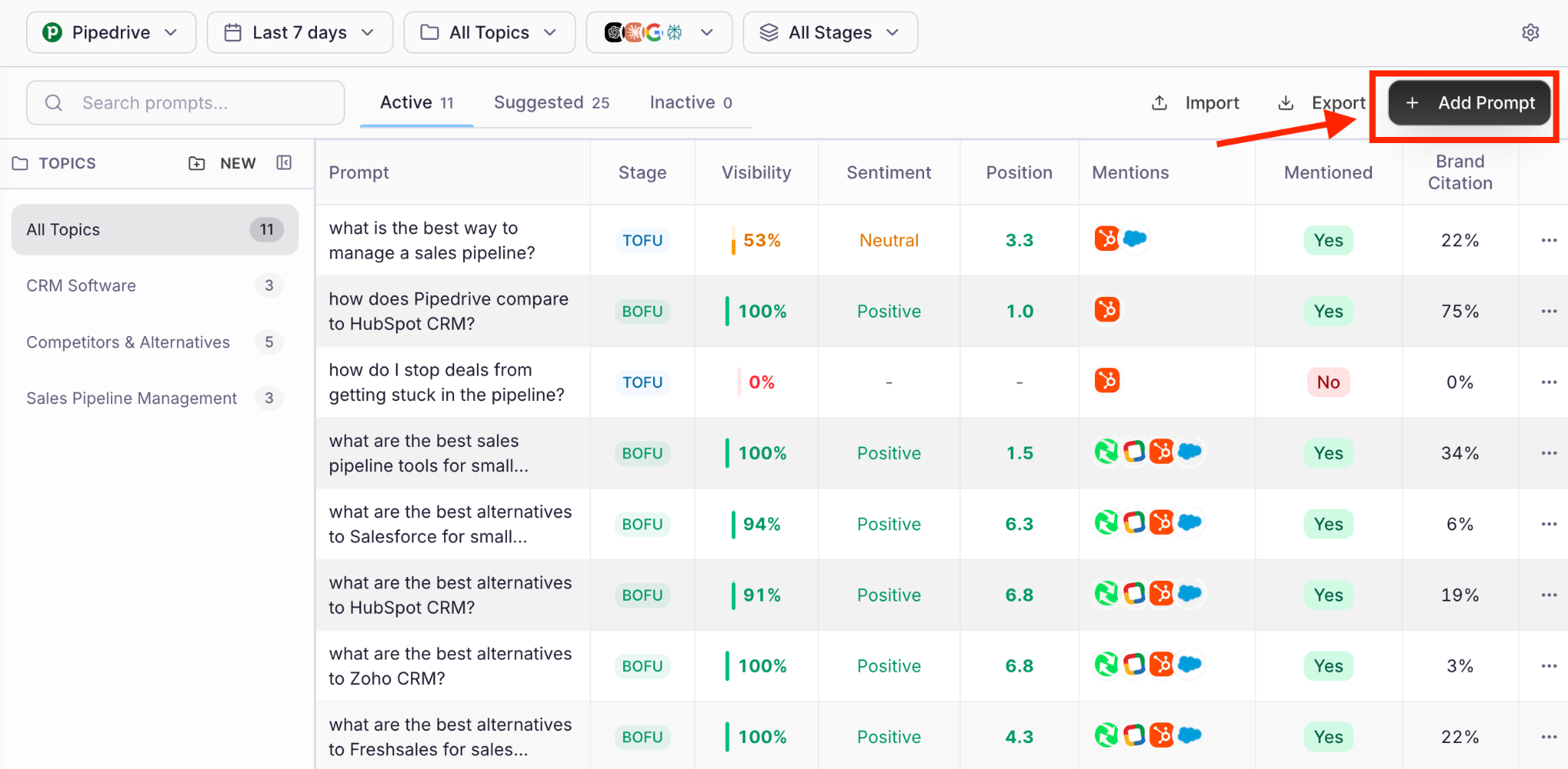The width and height of the screenshot is (1568, 769).
Task: Click the 53% visibility value
Action: 762,240
